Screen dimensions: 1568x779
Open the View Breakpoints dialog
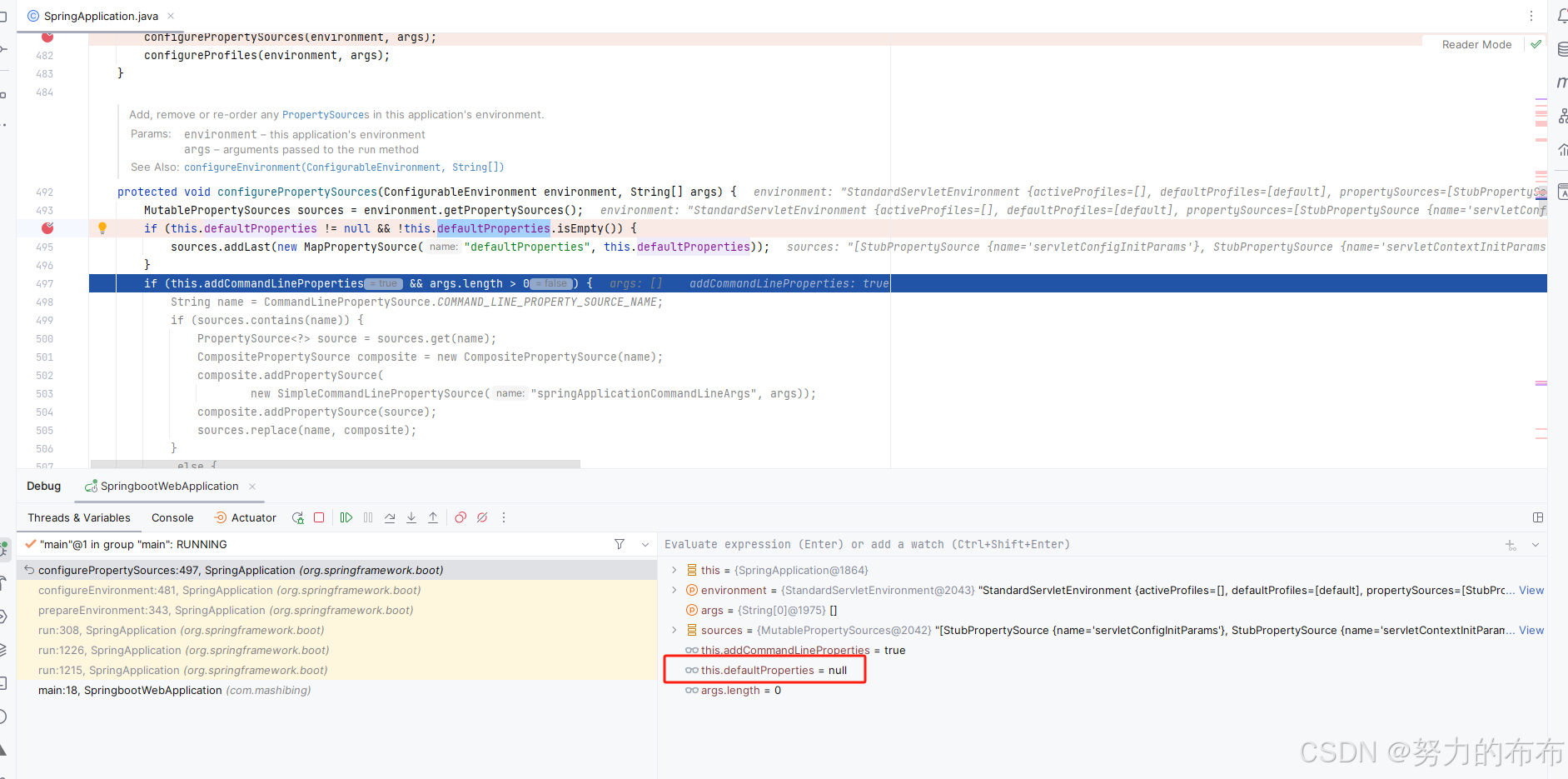(x=460, y=517)
